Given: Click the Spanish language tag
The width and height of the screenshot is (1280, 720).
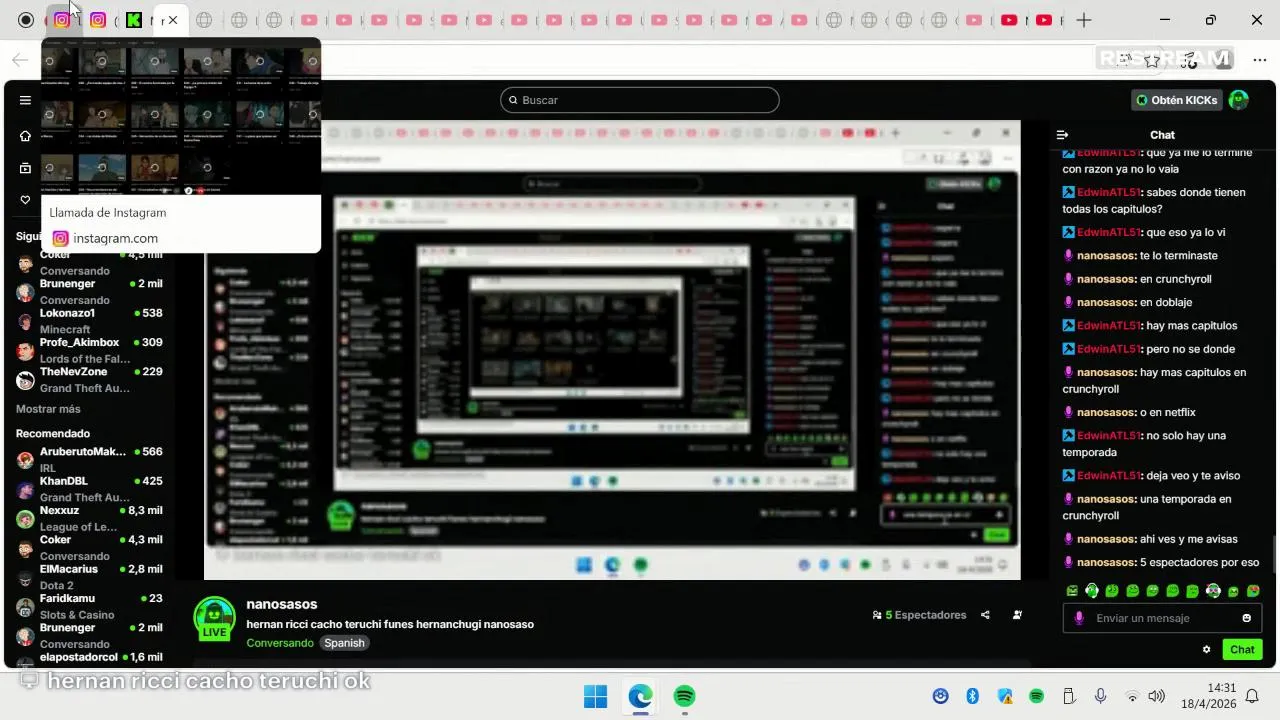Looking at the screenshot, I should pos(344,643).
